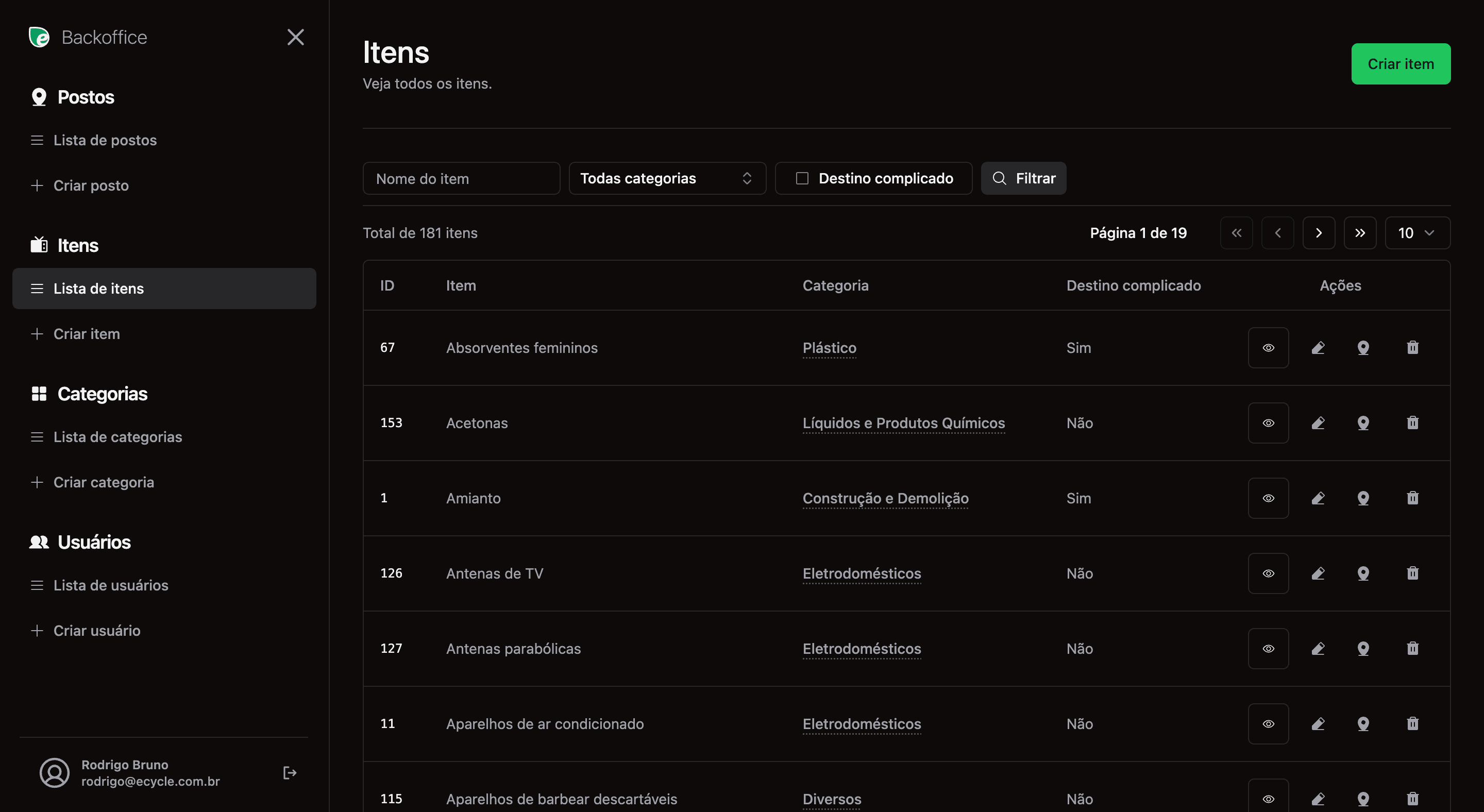The height and width of the screenshot is (812, 1484).
Task: Edit Aparelhos de ar condicionado with pencil
Action: click(x=1318, y=724)
